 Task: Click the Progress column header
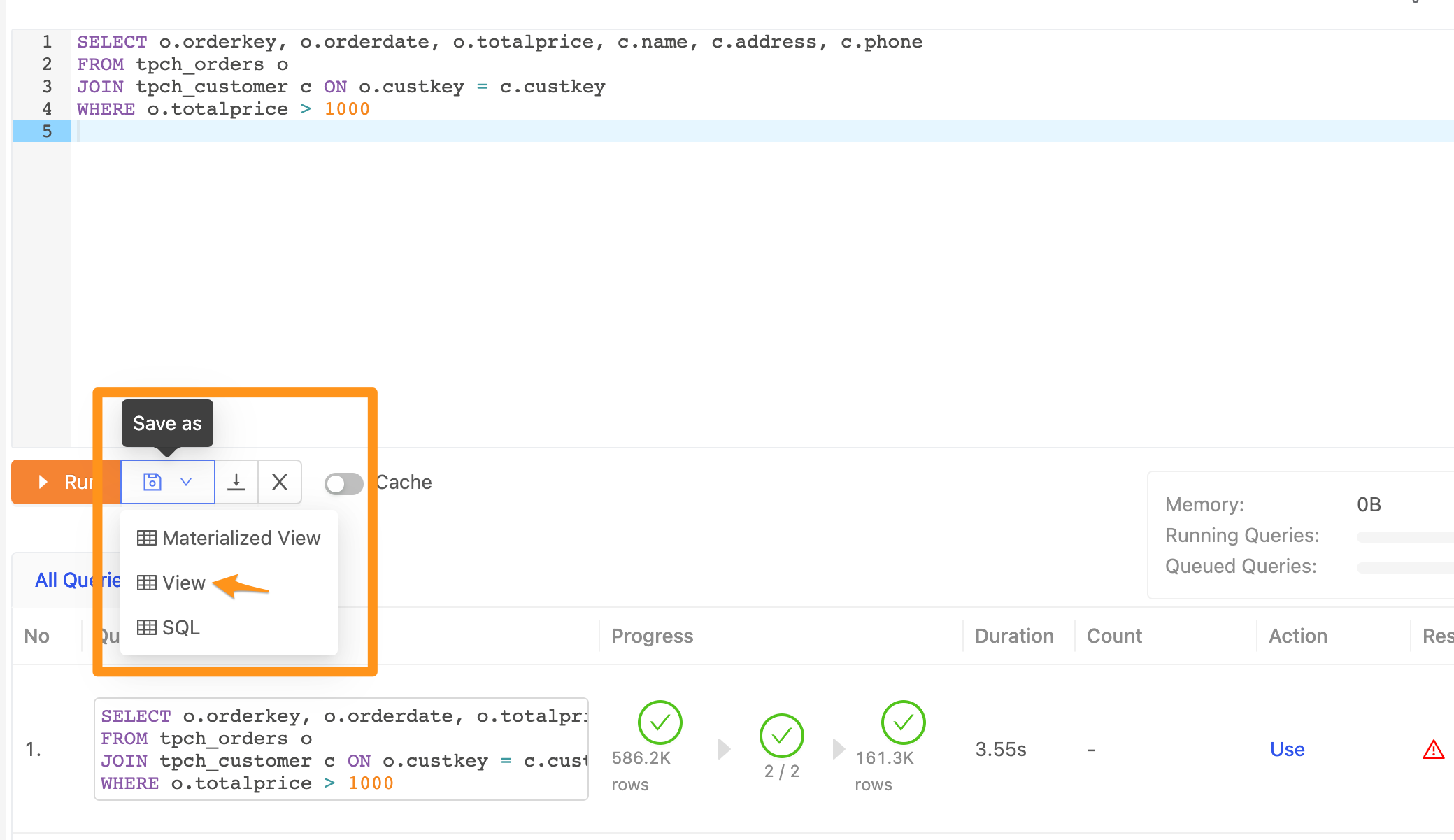(652, 636)
